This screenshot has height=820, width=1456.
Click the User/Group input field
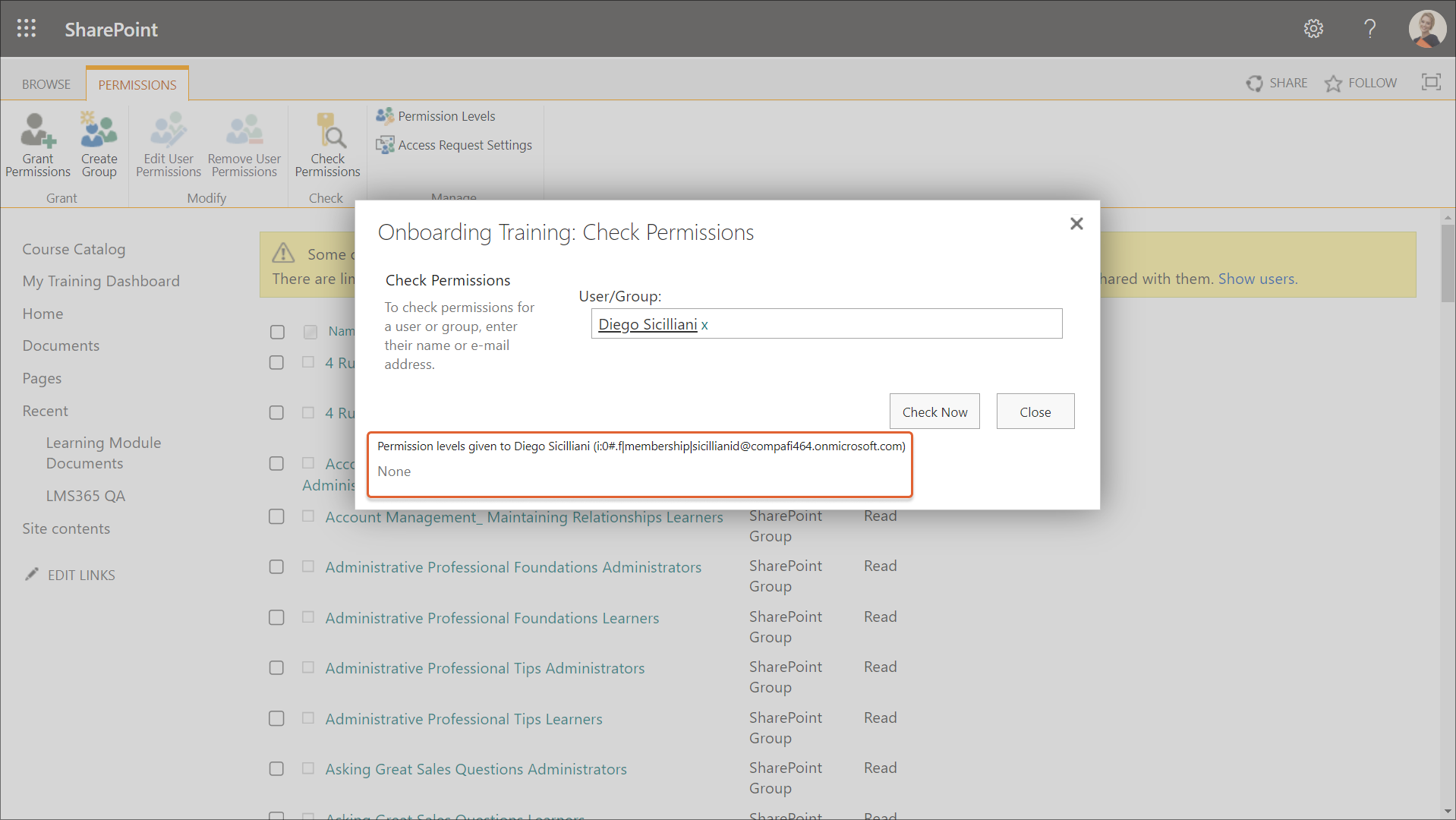coord(881,324)
